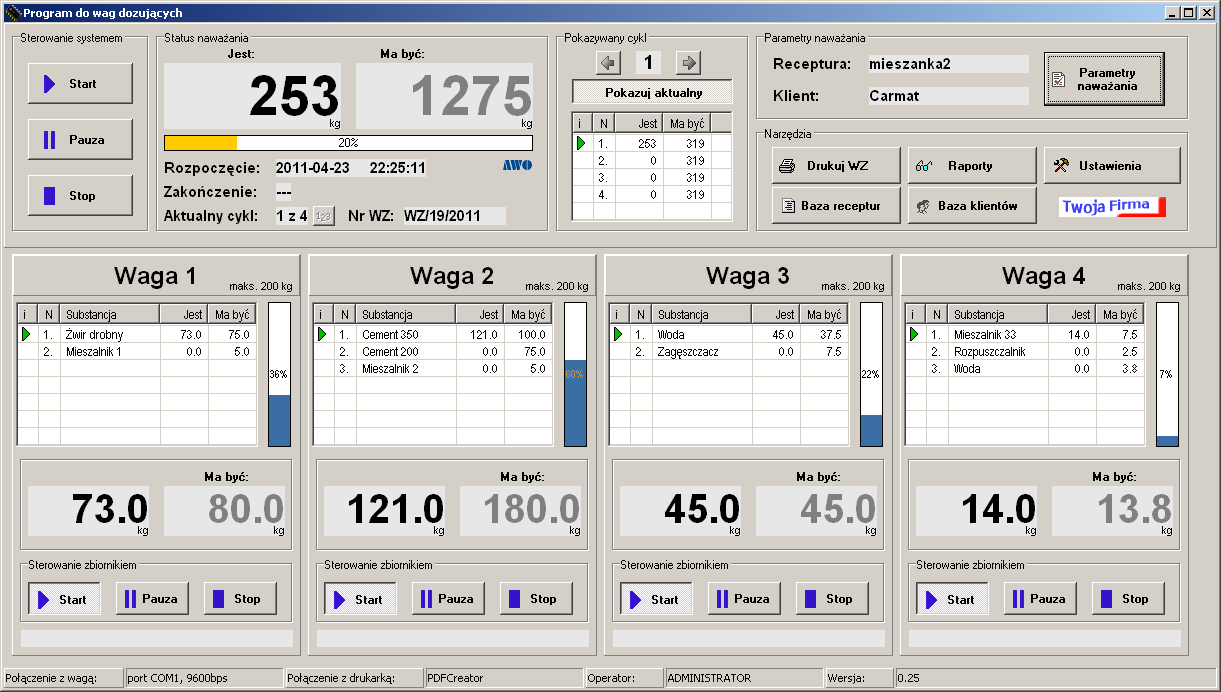The image size is (1221, 692).
Task: Click Klient field Carmat
Action: 948,96
